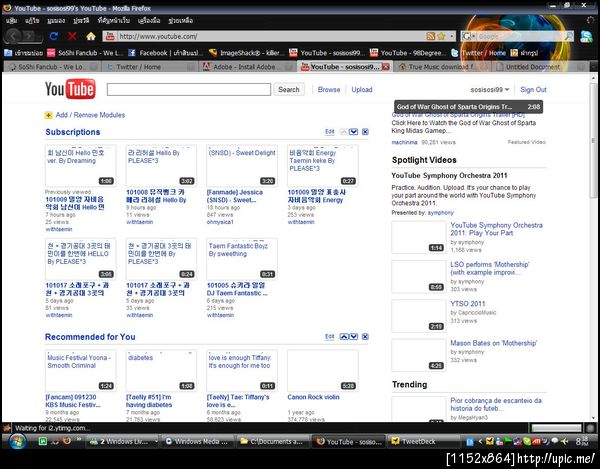Image resolution: width=600 pixels, height=469 pixels.
Task: Switch to the True Music download tab
Action: [x=443, y=67]
